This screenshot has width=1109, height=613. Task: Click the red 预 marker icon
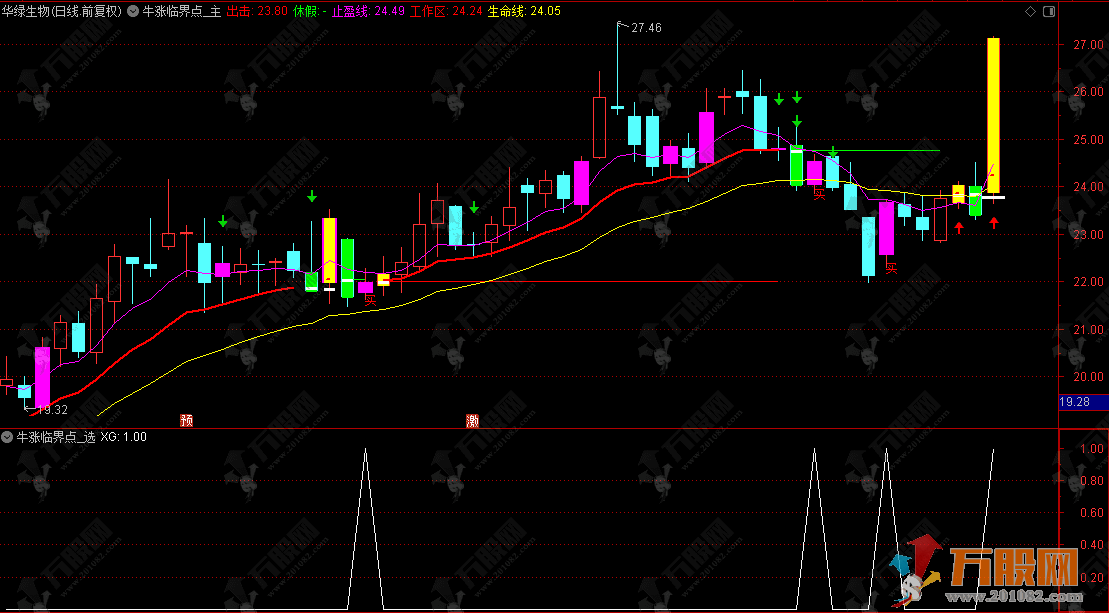pos(186,421)
